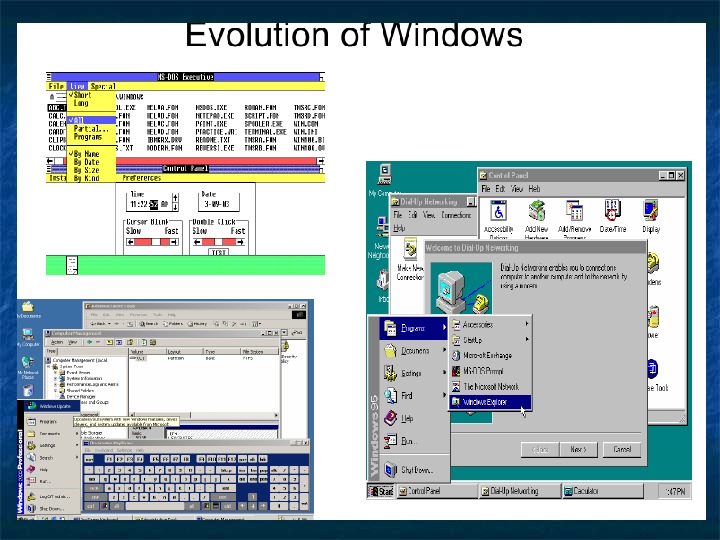
Task: Open Connections menu in Dial-Up Networking window
Action: point(456,215)
